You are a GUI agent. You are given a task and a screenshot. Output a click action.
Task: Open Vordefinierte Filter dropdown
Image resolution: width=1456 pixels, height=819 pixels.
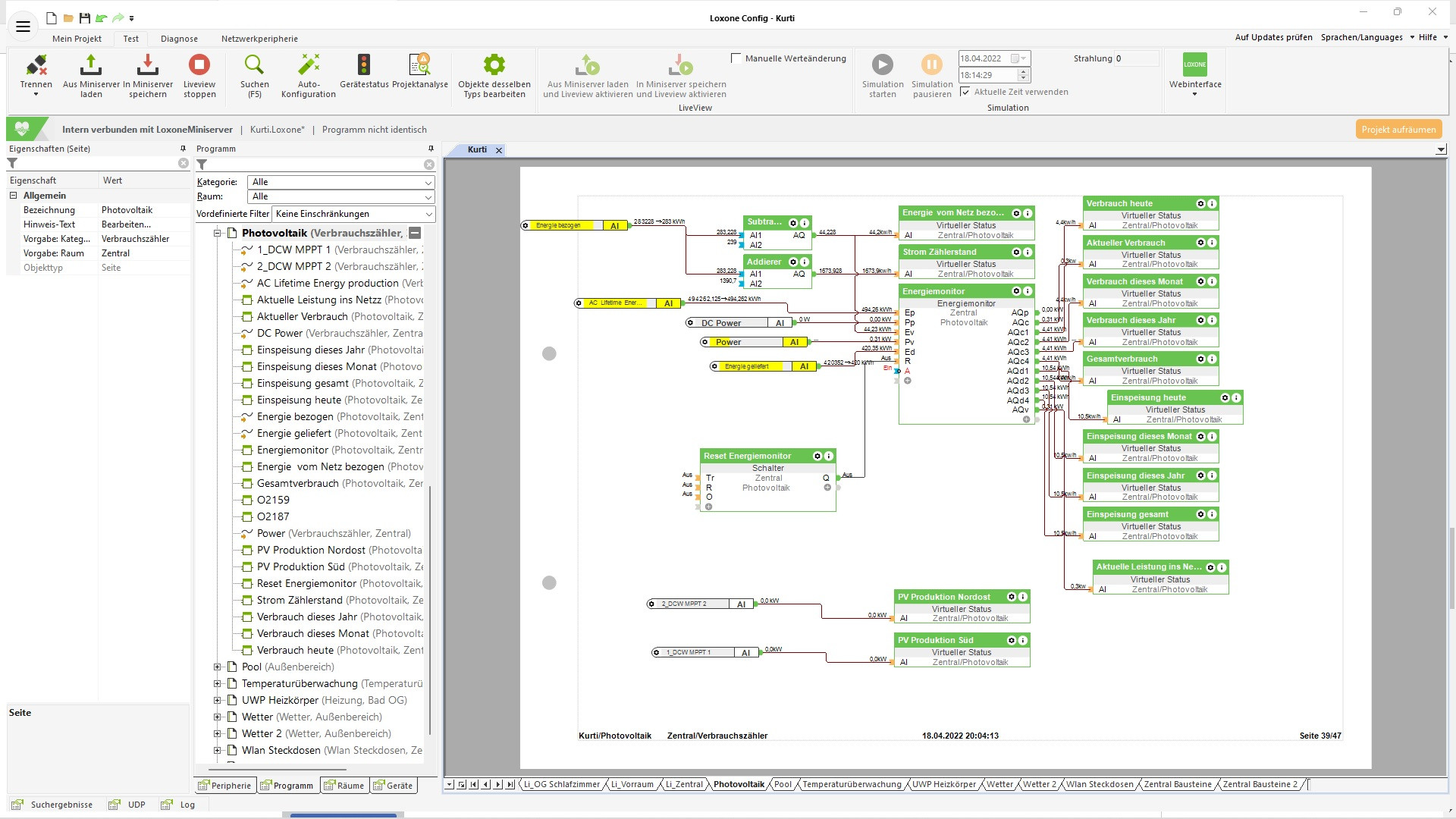(x=353, y=214)
